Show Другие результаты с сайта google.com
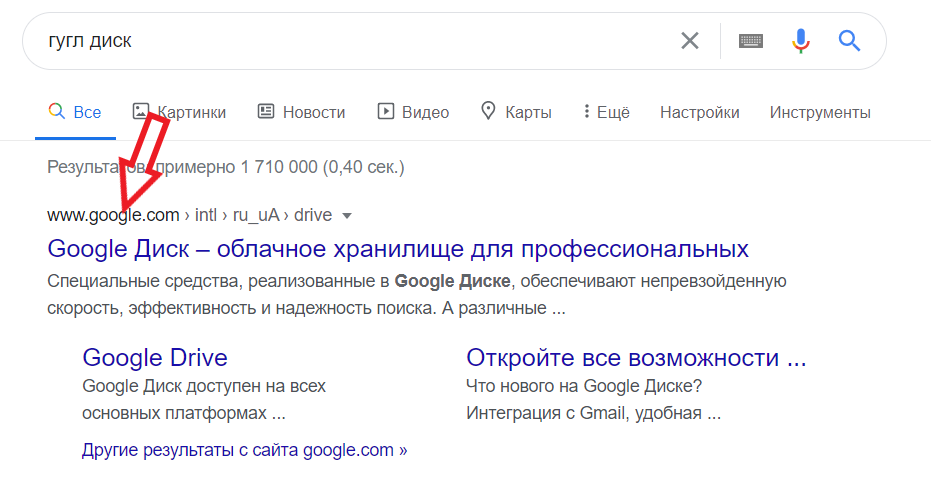This screenshot has width=931, height=490. pos(245,450)
